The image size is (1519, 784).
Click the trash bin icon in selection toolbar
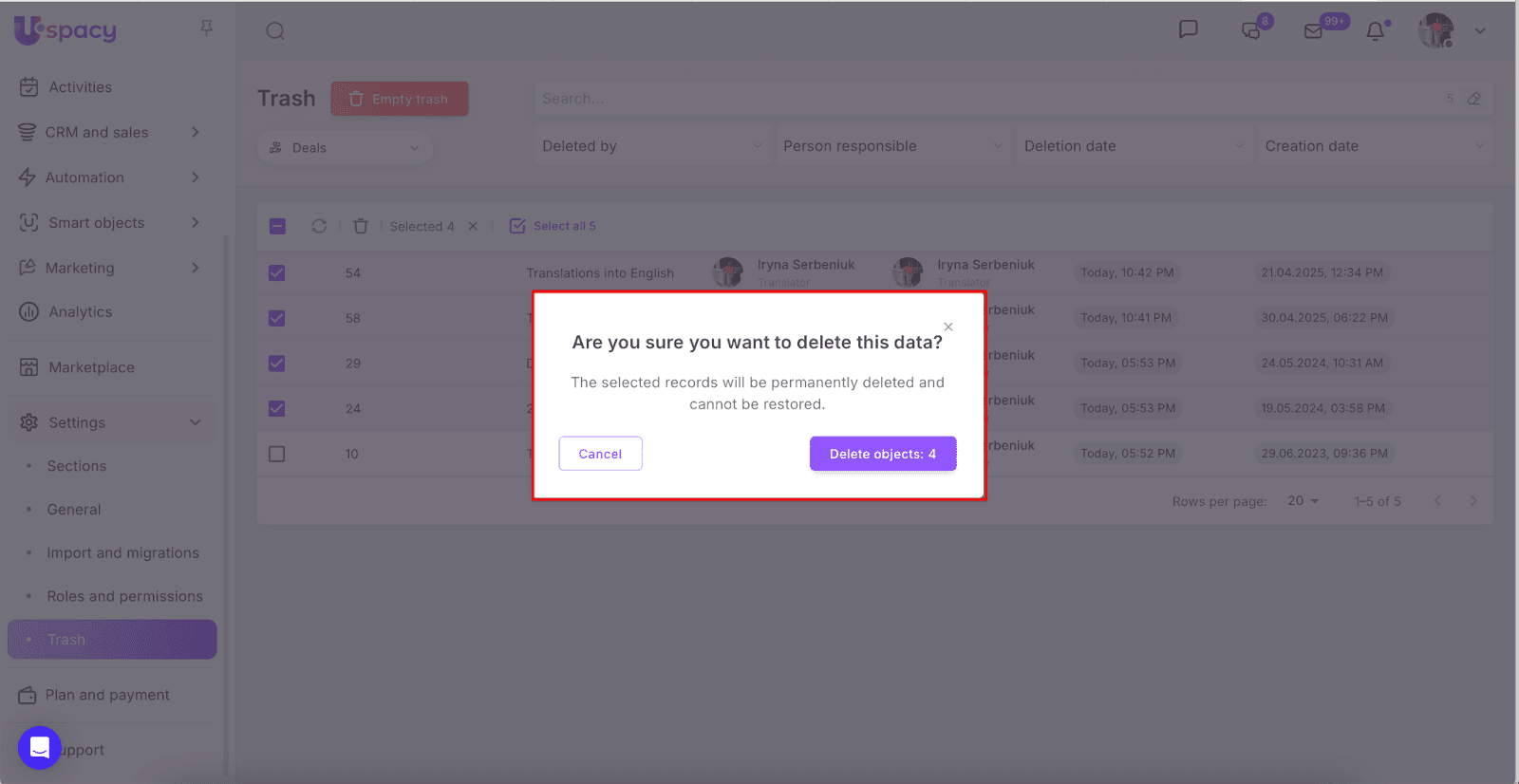(x=361, y=226)
